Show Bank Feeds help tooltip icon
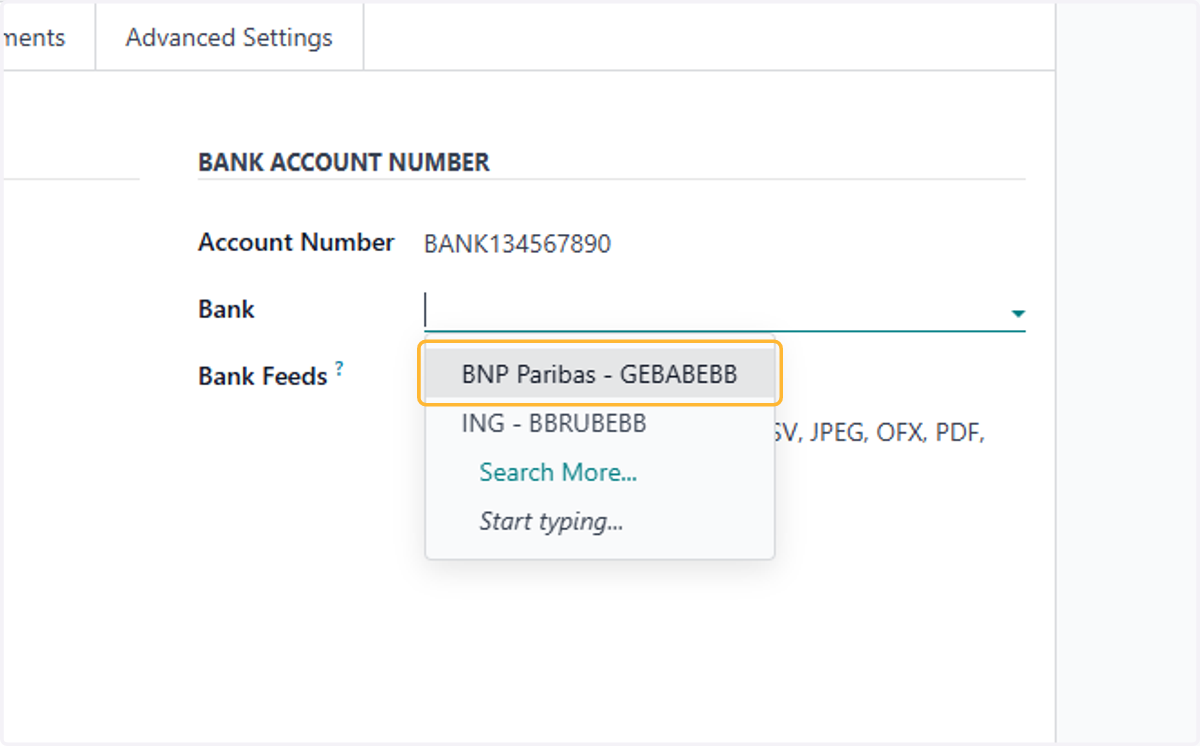1200x746 pixels. point(339,369)
